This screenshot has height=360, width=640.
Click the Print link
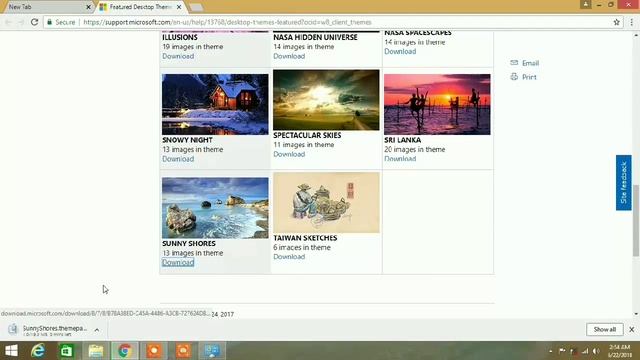pyautogui.click(x=529, y=77)
